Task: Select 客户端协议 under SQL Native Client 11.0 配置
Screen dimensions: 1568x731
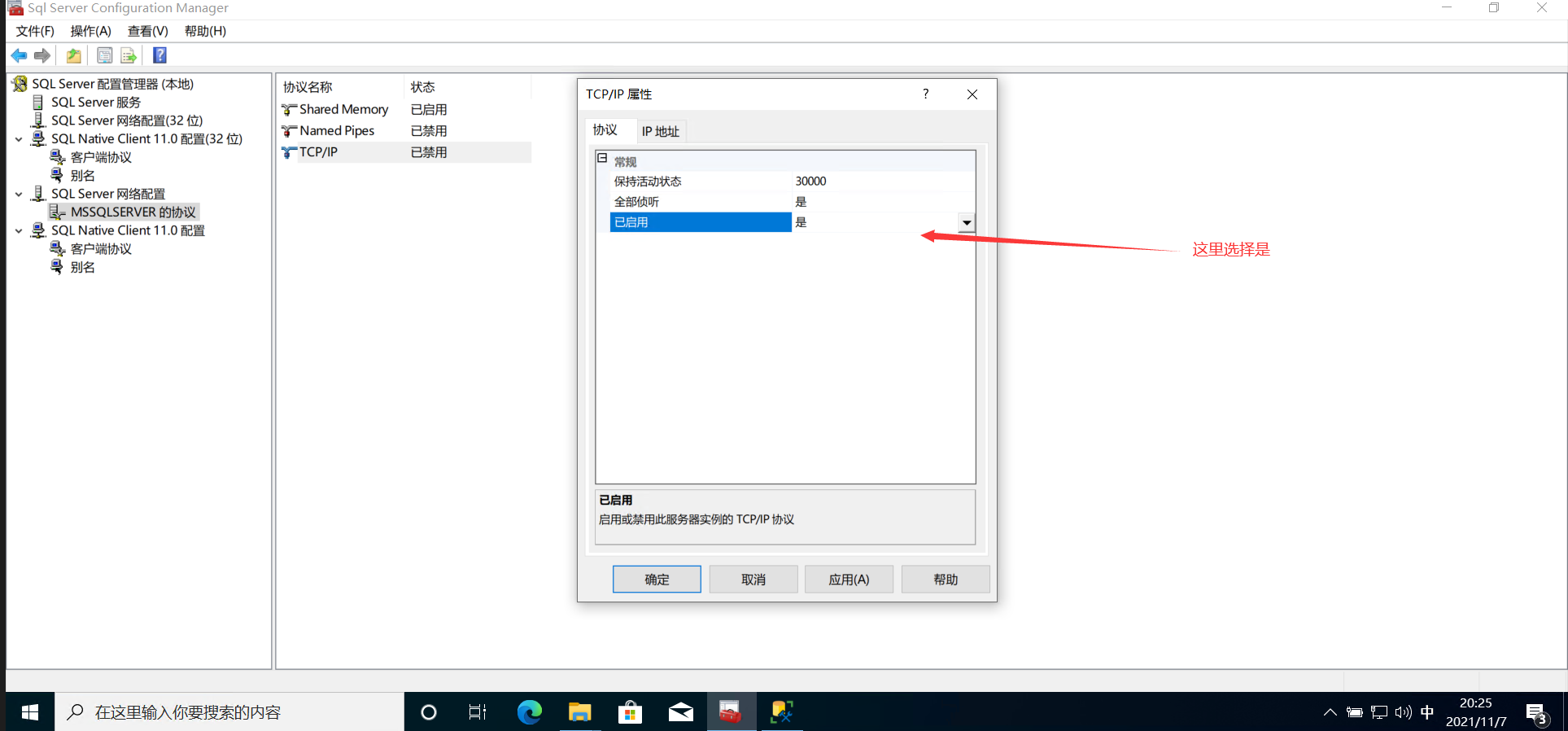Action: [101, 249]
